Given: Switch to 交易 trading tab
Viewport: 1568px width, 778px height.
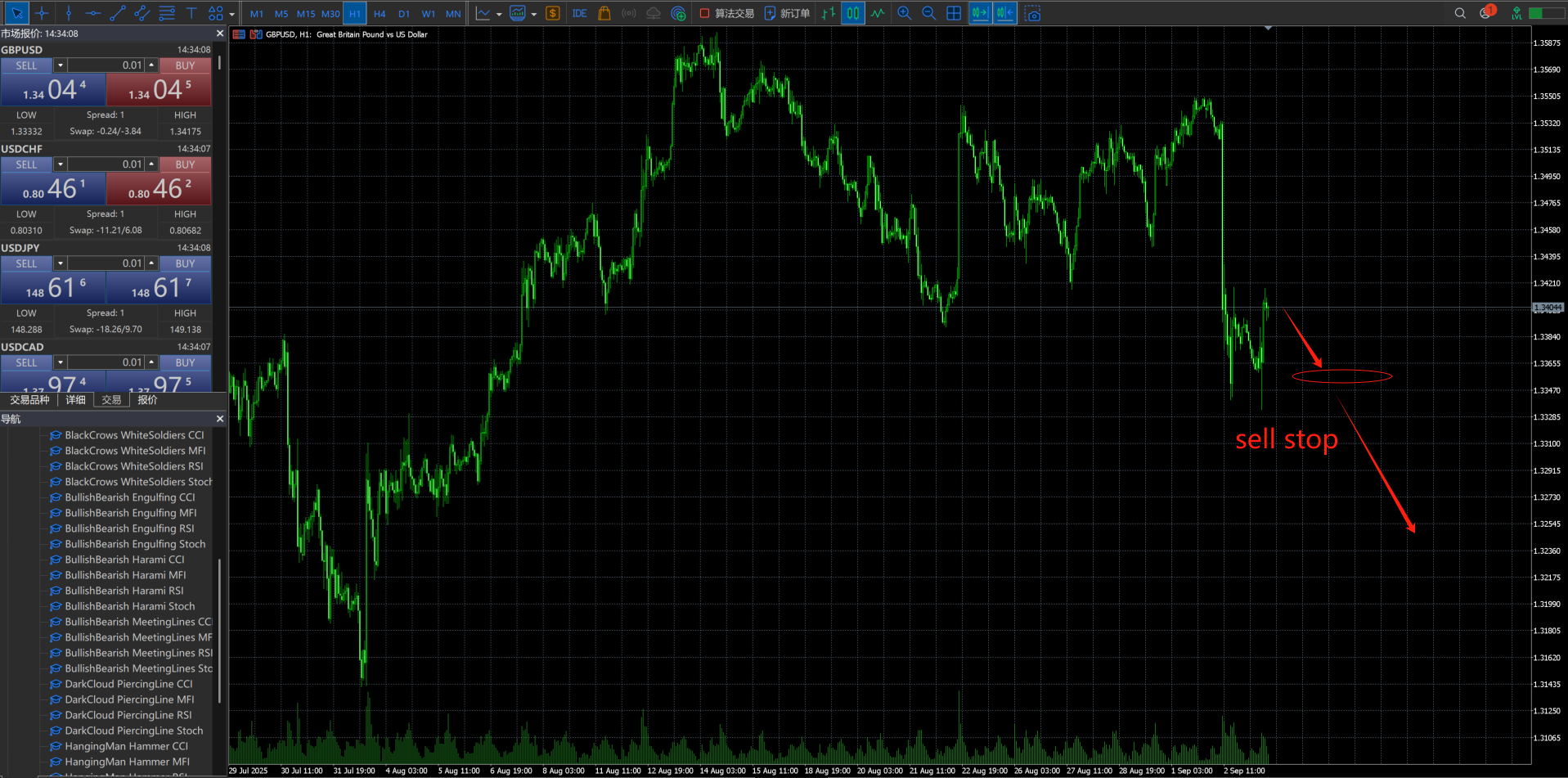Looking at the screenshot, I should click(111, 400).
